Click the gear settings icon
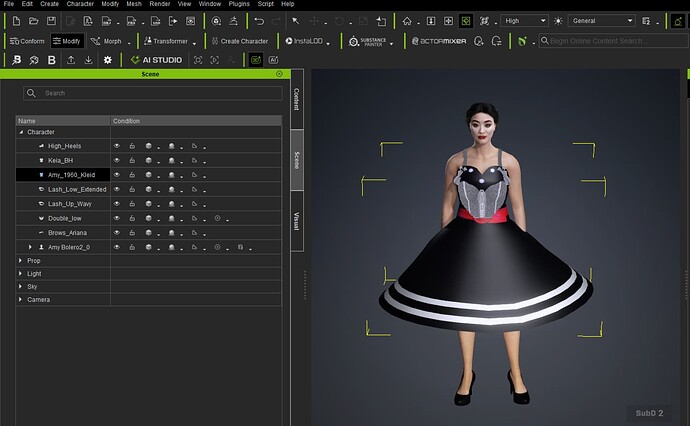The height and width of the screenshot is (426, 690). (107, 60)
